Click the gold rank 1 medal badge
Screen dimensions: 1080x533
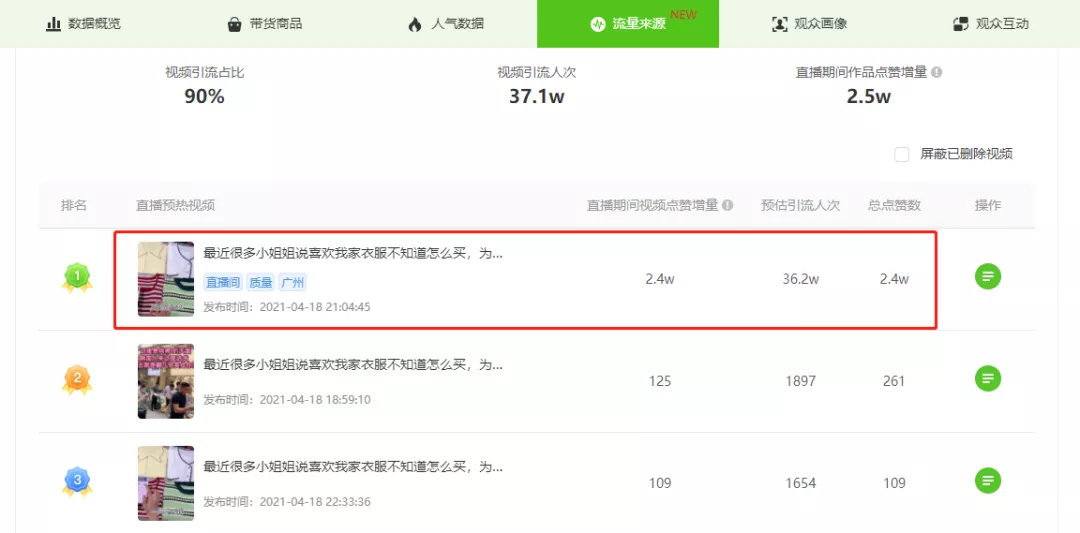tap(76, 277)
